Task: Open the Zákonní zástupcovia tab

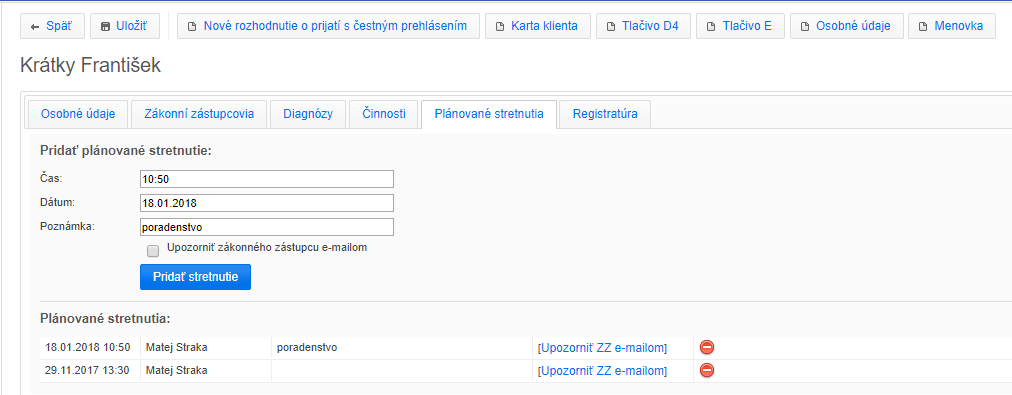Action: click(201, 114)
